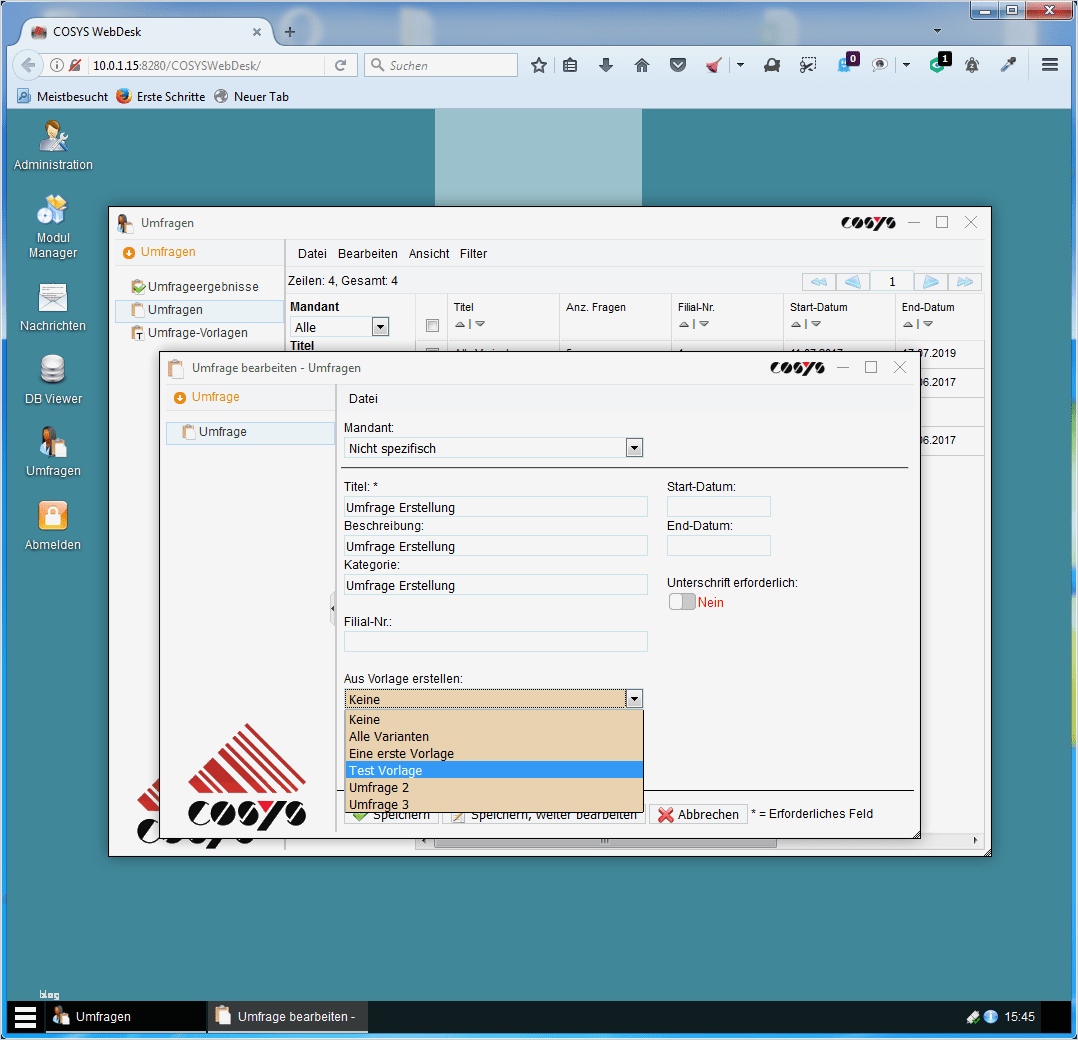Screen dimensions: 1078x1040
Task: Go to browser home page icon
Action: [x=641, y=65]
